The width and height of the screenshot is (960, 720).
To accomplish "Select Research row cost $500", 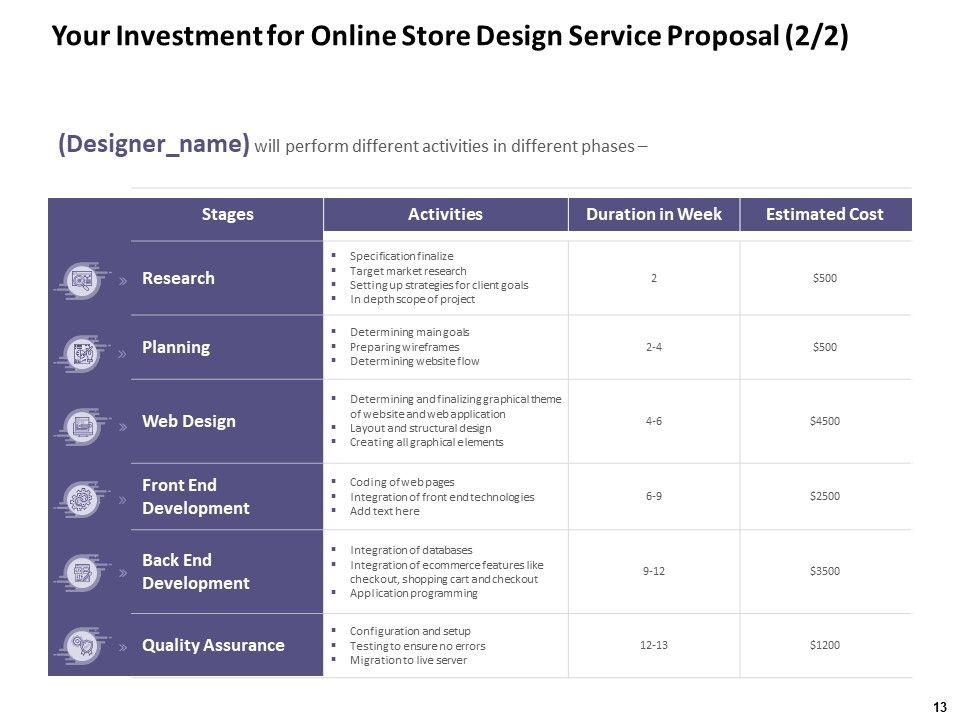I will 825,278.
